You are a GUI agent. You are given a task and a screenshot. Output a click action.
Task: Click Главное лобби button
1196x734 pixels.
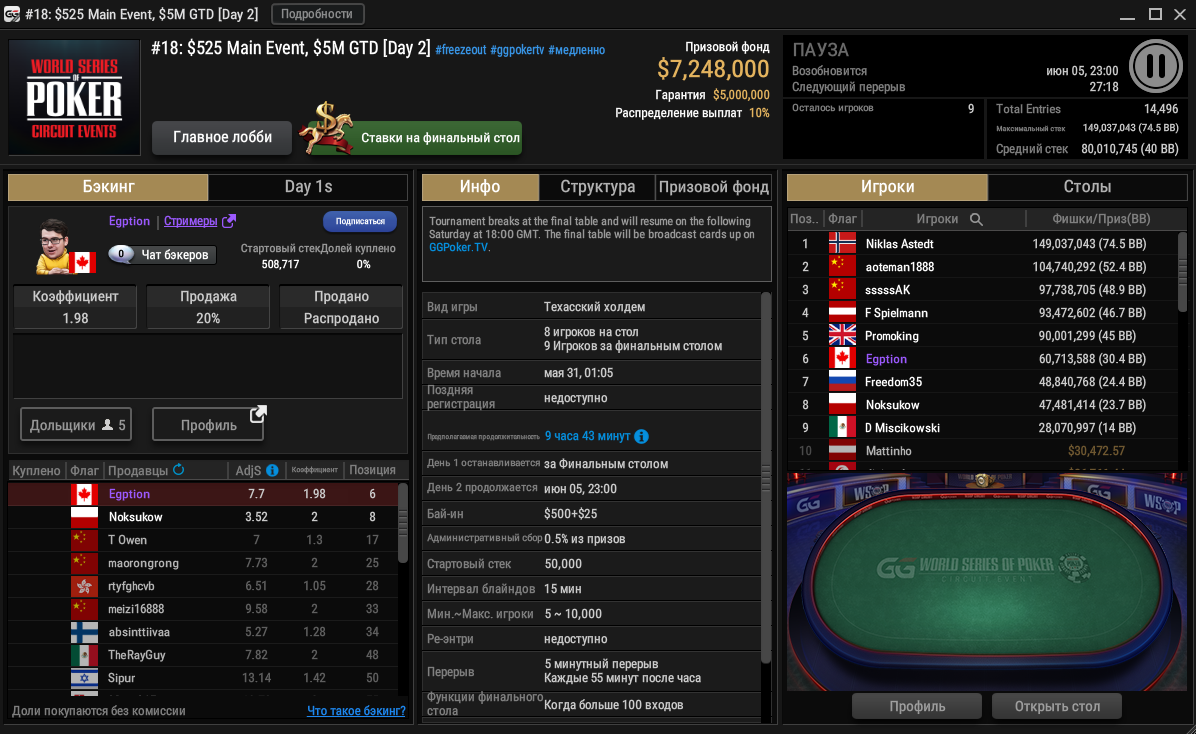222,137
